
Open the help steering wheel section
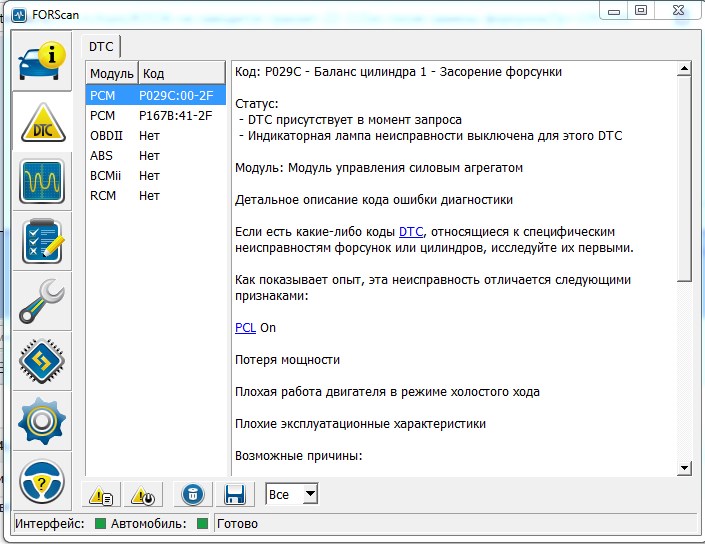[42, 482]
